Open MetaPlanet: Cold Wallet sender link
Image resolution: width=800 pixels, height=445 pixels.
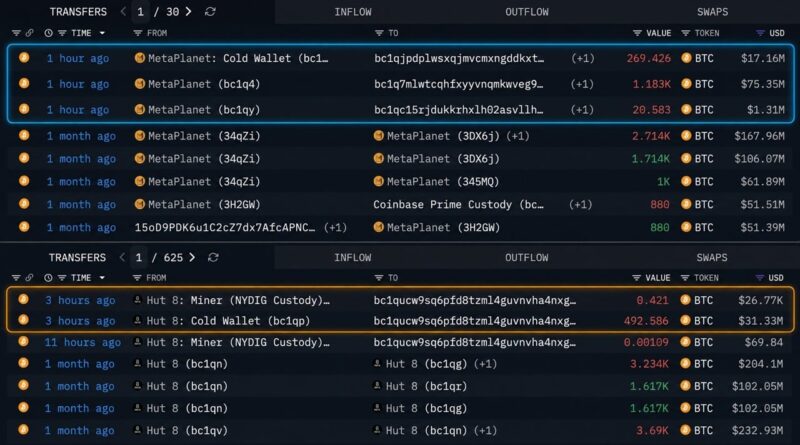[x=238, y=58]
